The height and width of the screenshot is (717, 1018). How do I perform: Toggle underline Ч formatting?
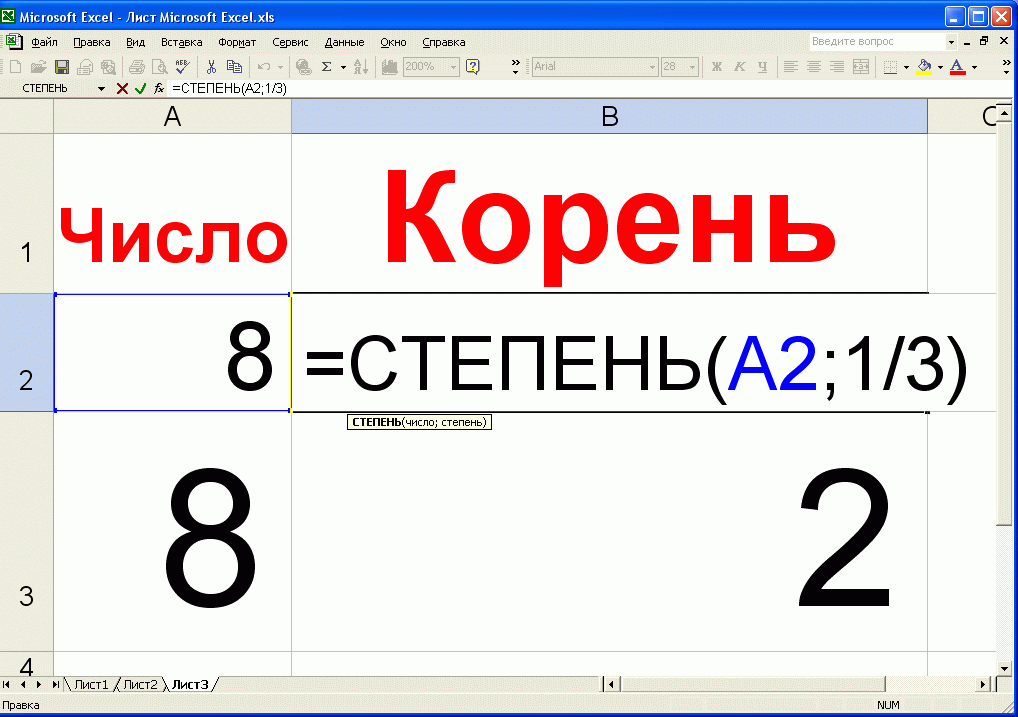point(763,66)
